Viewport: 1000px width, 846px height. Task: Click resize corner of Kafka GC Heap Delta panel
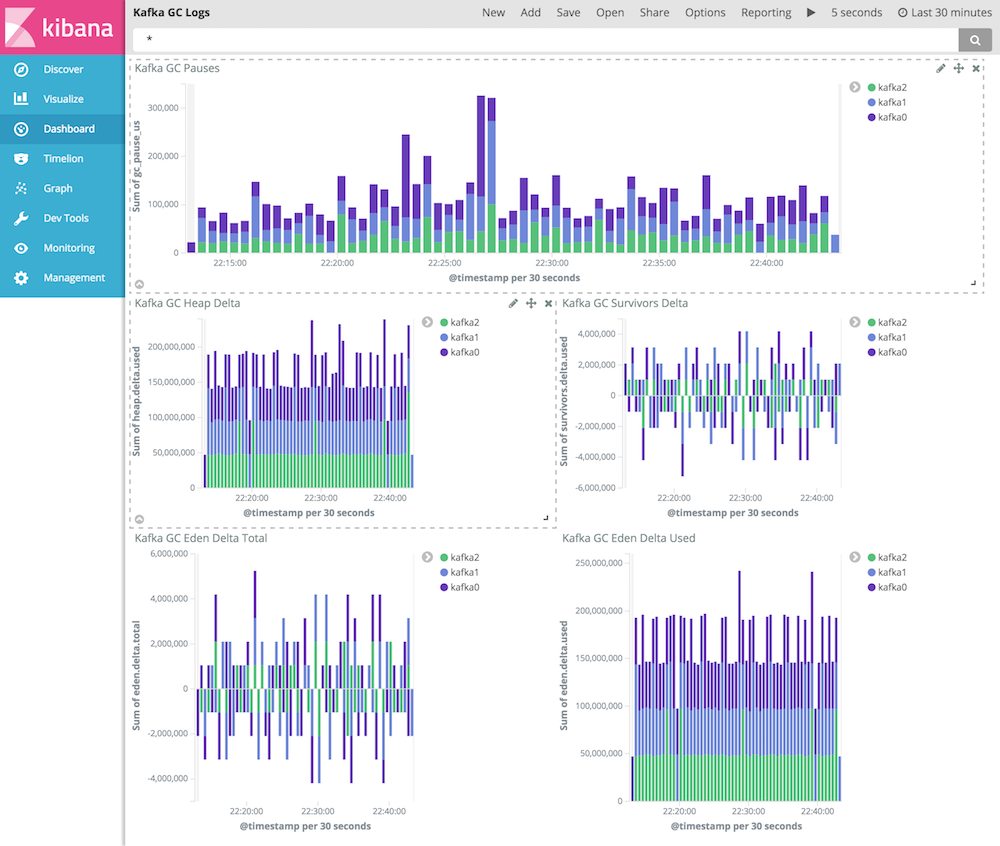(546, 518)
